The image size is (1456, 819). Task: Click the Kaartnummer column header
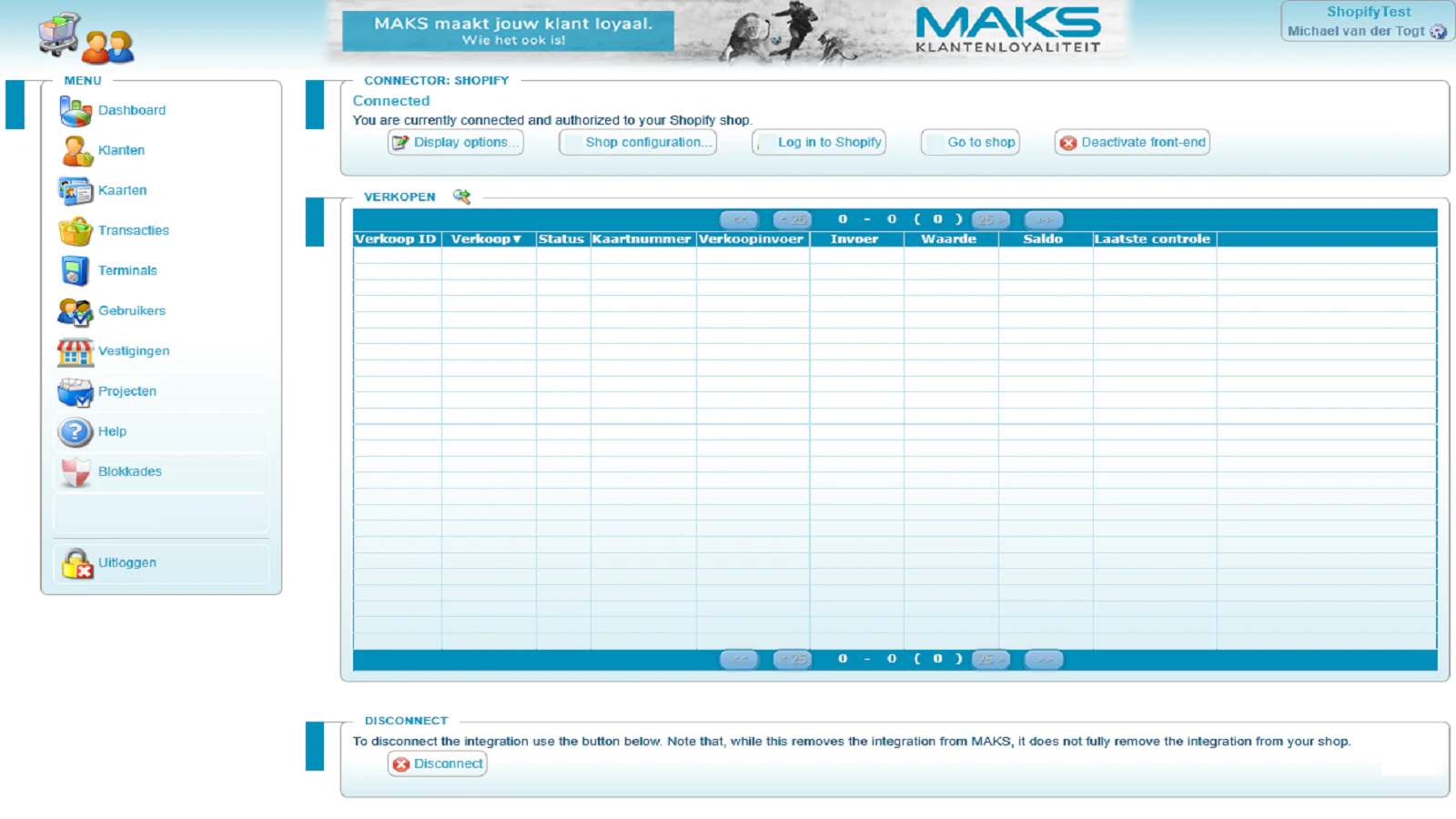point(642,239)
